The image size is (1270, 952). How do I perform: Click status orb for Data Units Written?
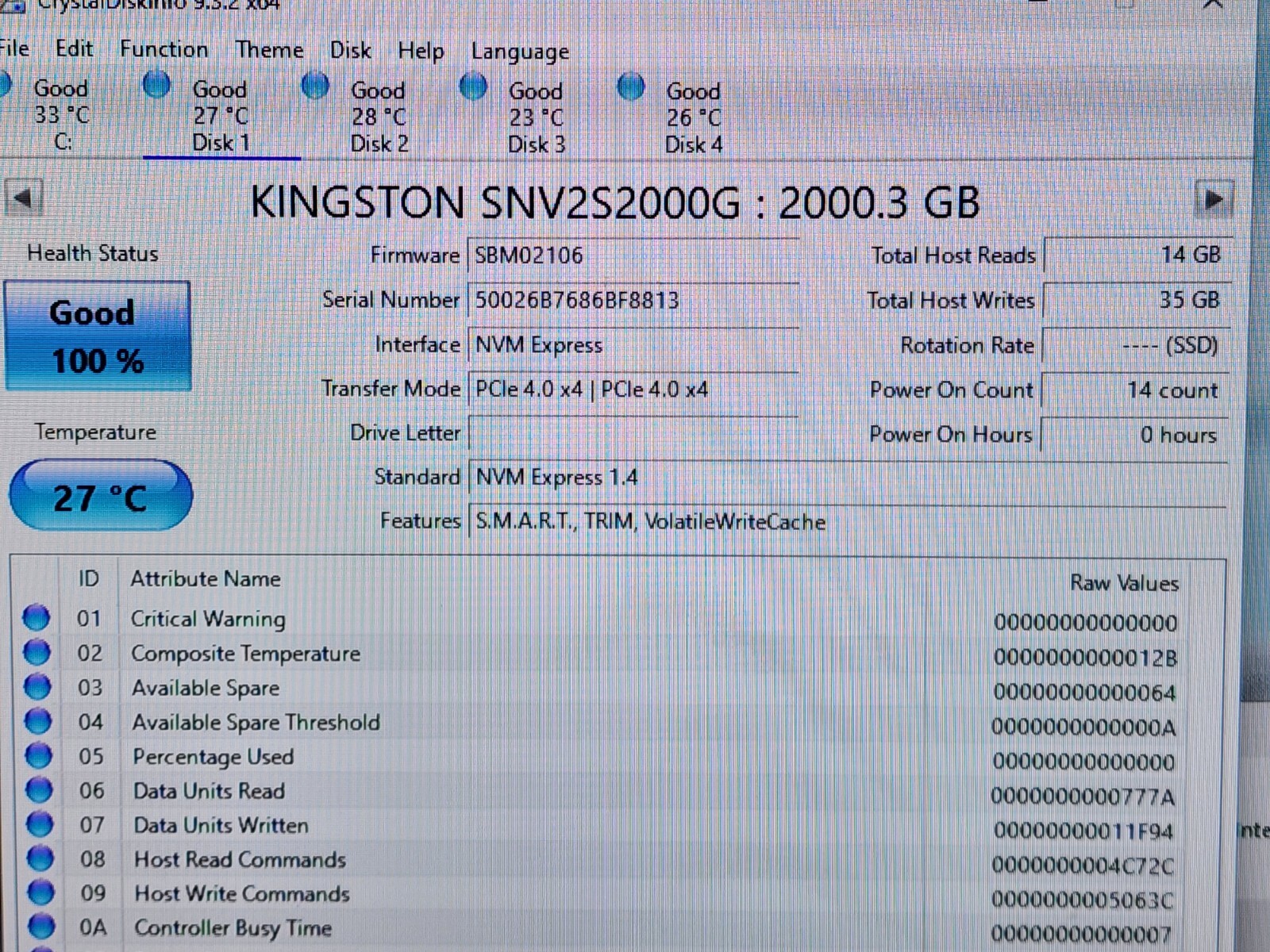pos(40,824)
